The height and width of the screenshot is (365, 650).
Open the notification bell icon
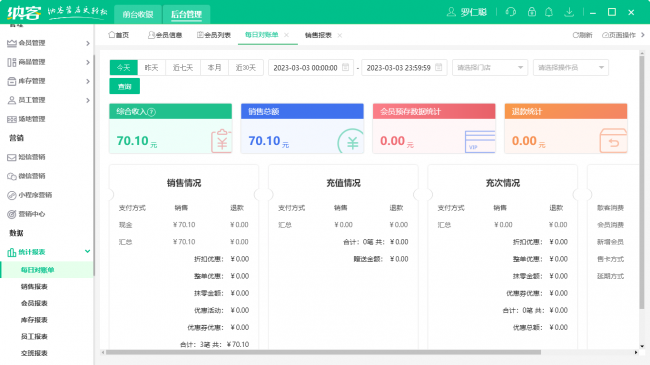click(549, 12)
